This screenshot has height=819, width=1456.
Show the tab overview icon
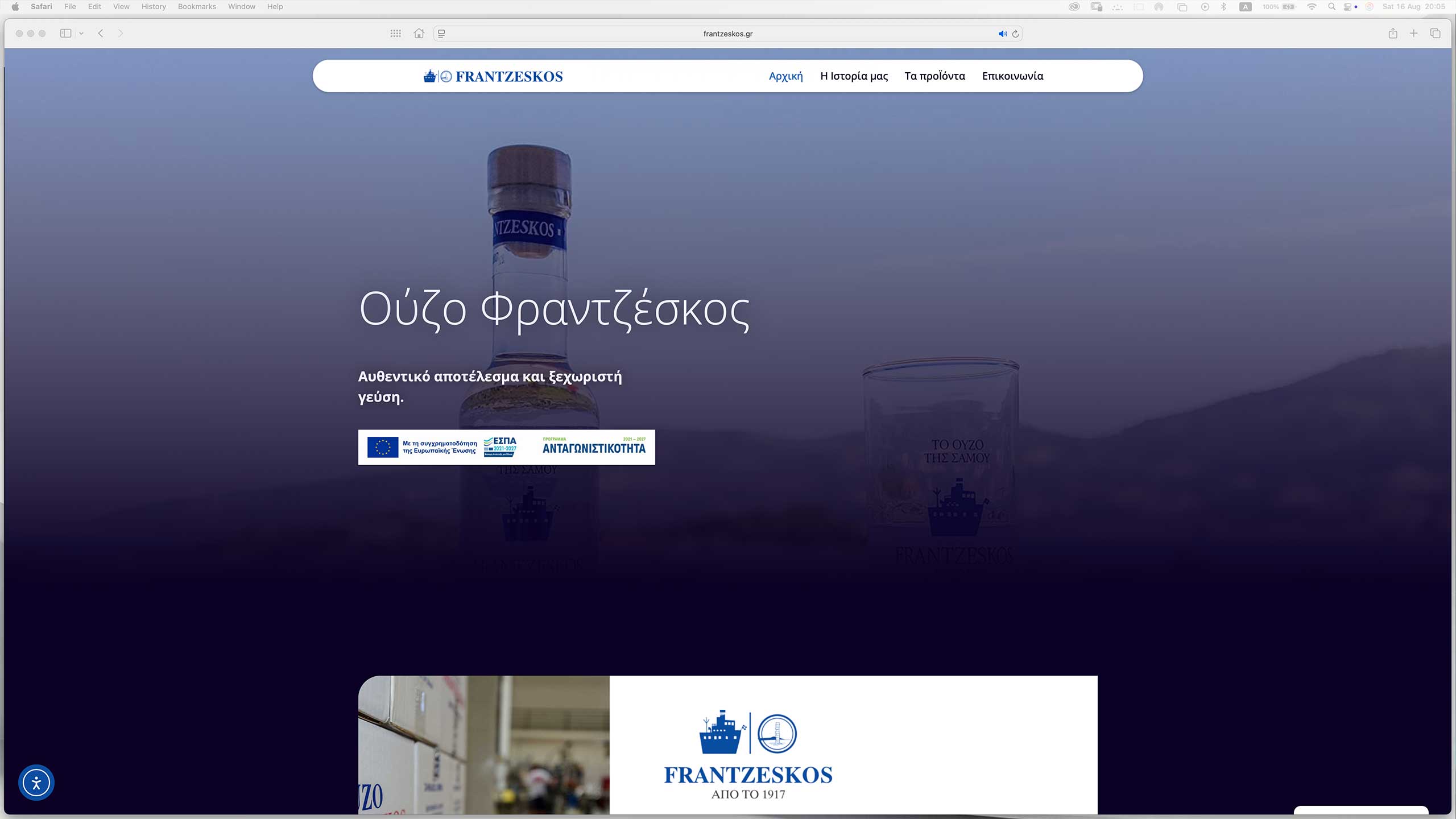1435,34
